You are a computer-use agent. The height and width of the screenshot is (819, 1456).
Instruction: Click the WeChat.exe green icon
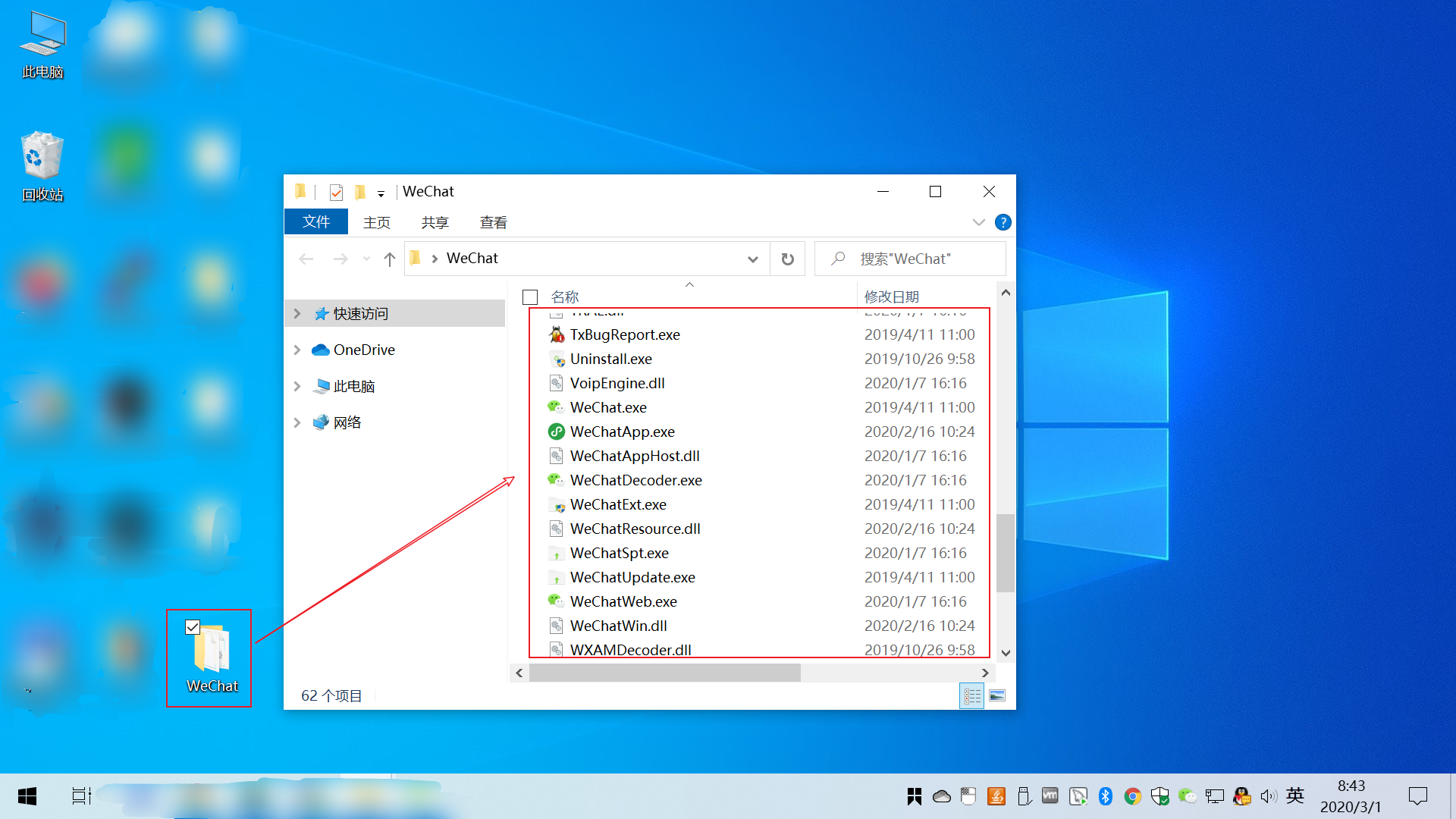[x=557, y=407]
